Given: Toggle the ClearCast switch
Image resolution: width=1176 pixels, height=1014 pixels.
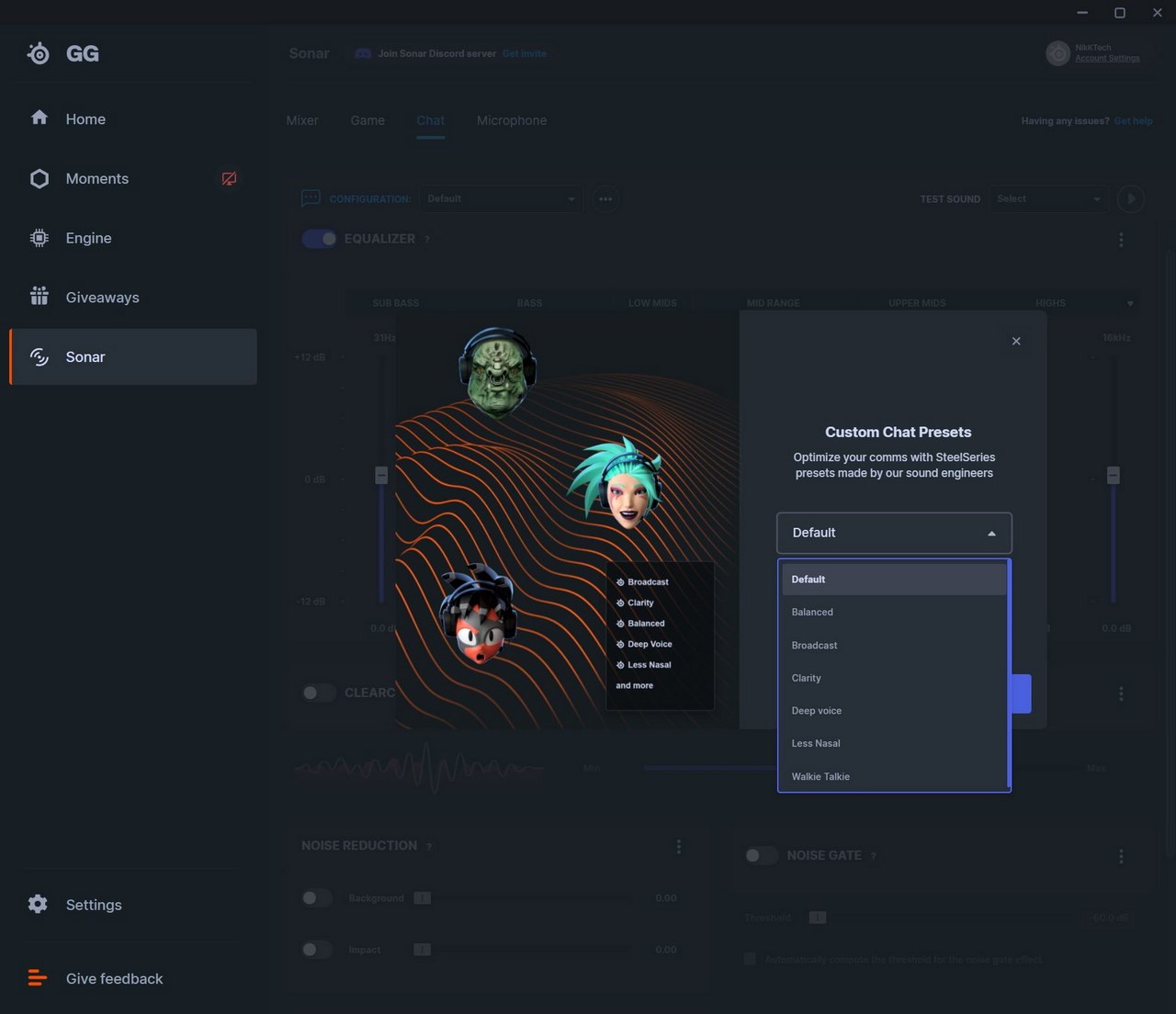Looking at the screenshot, I should point(319,693).
